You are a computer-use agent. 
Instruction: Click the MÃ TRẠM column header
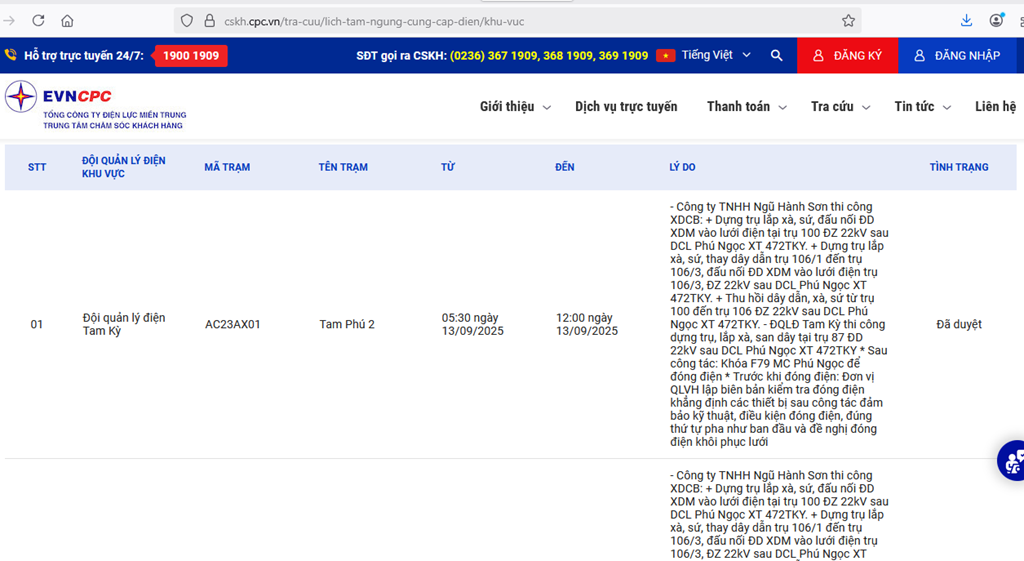click(x=227, y=167)
